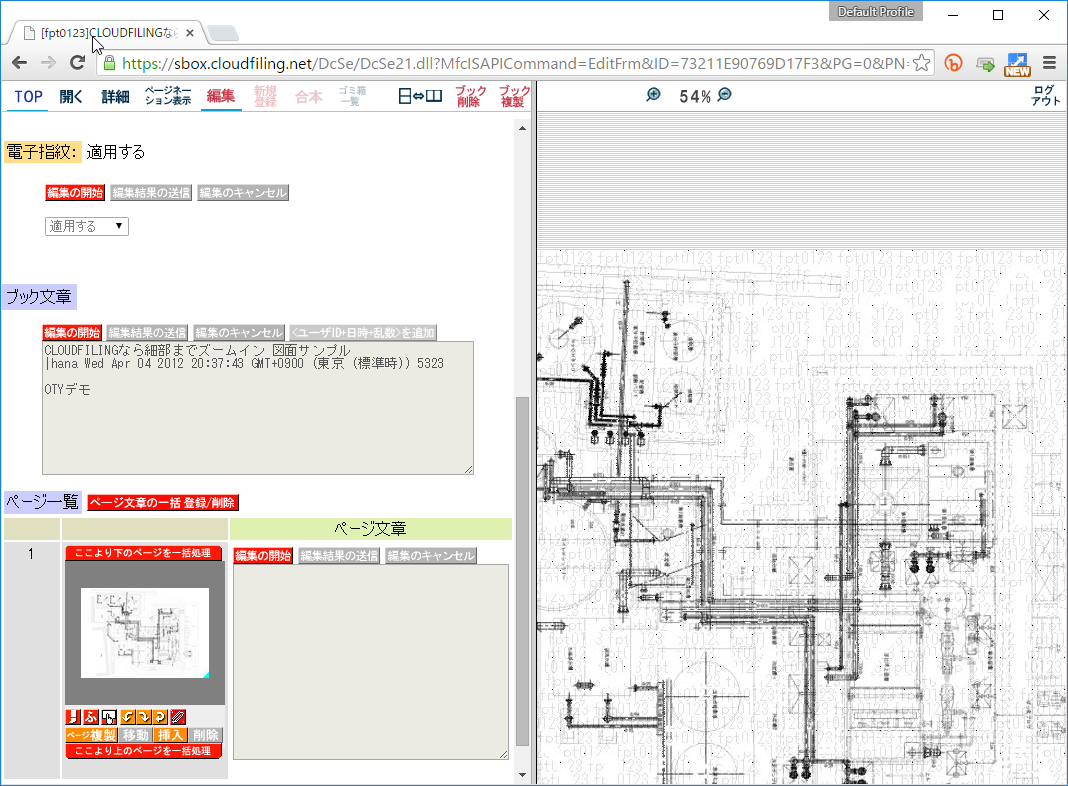Open the TOP menu item
Viewport: 1068px width, 786px height.
coord(29,97)
